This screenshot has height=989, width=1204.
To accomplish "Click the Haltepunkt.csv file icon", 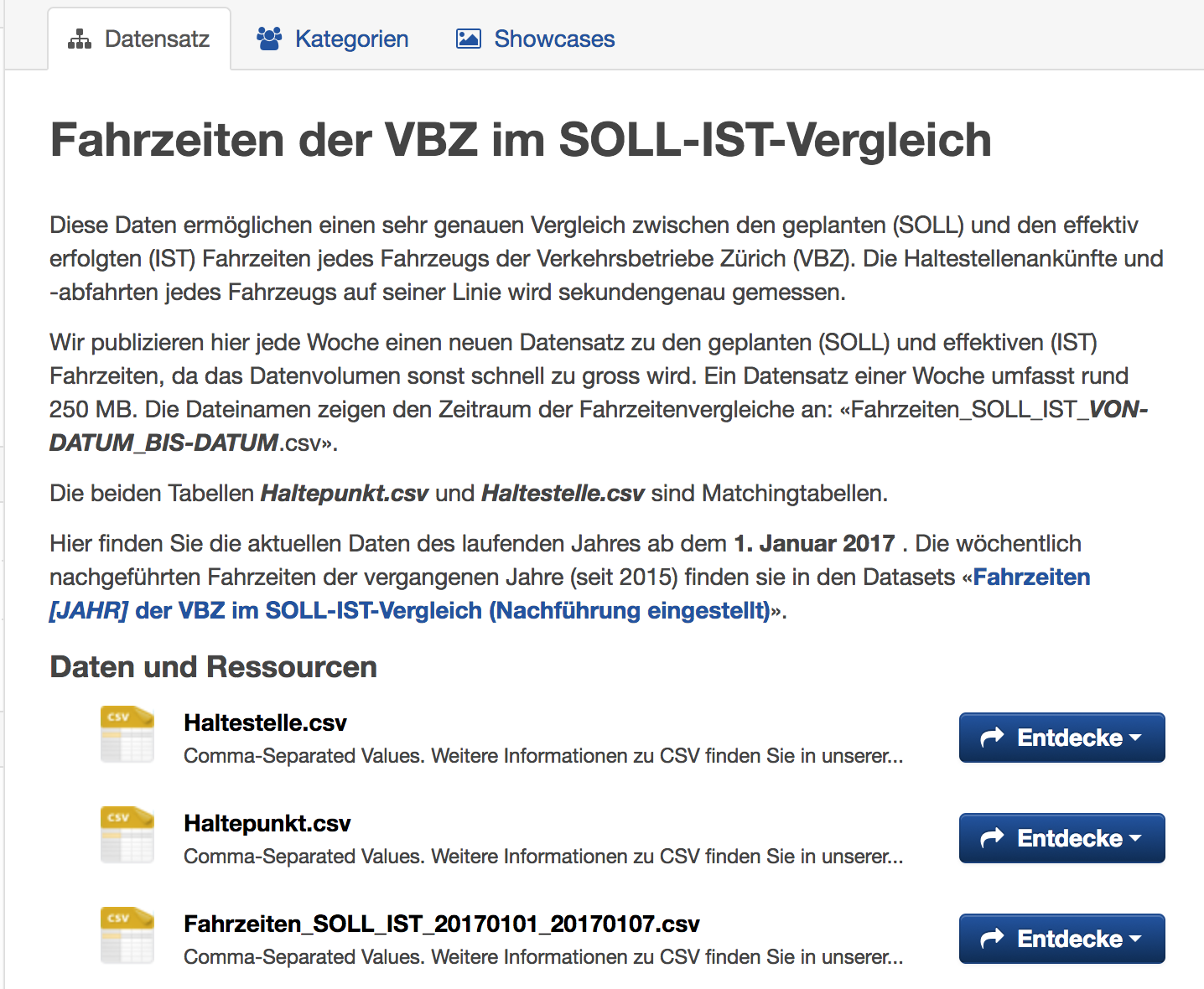I will (x=127, y=835).
